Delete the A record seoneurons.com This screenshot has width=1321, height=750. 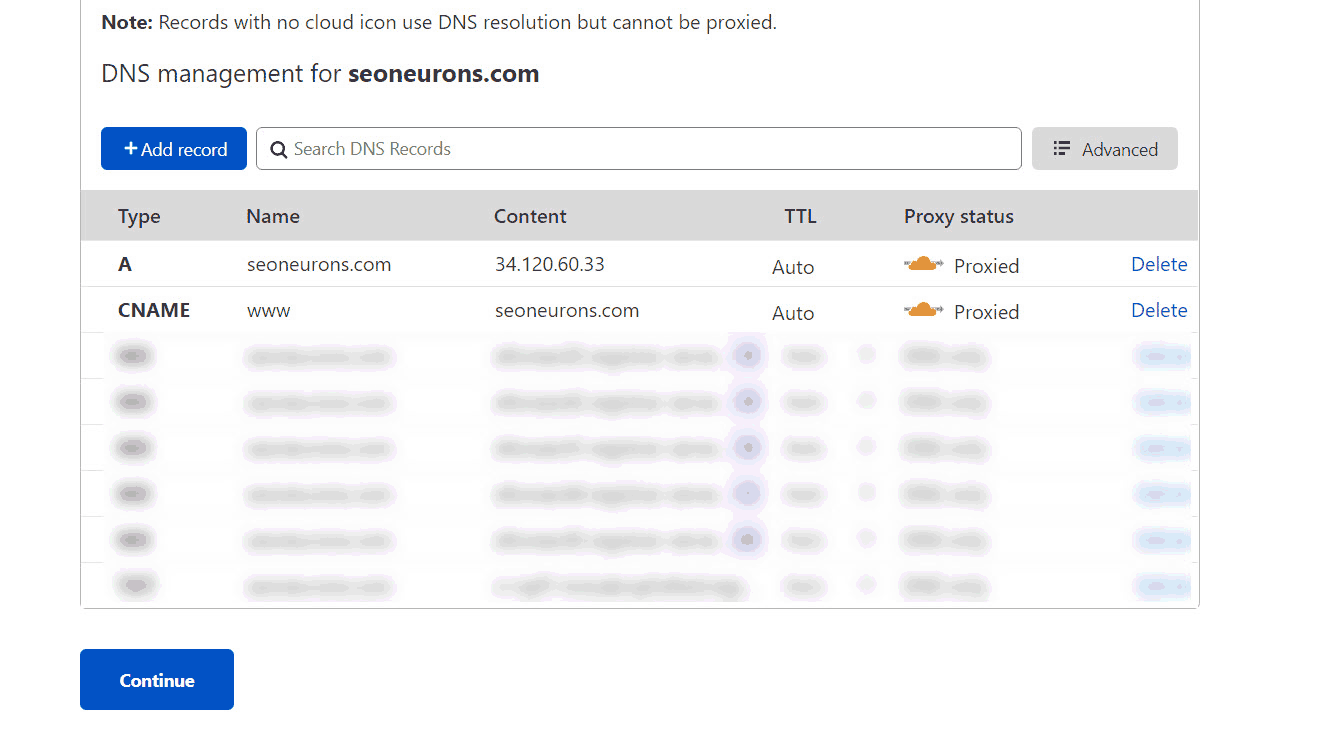coord(1159,264)
